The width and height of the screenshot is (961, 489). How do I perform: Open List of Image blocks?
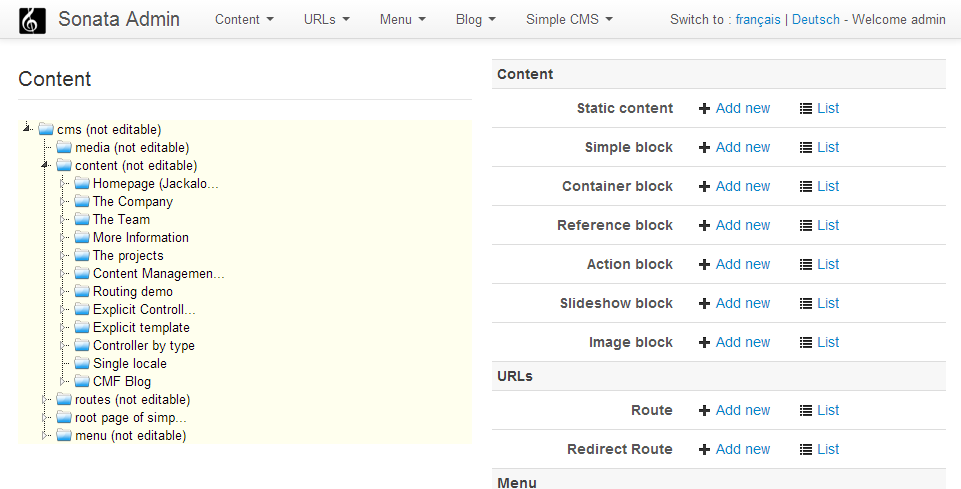point(827,342)
